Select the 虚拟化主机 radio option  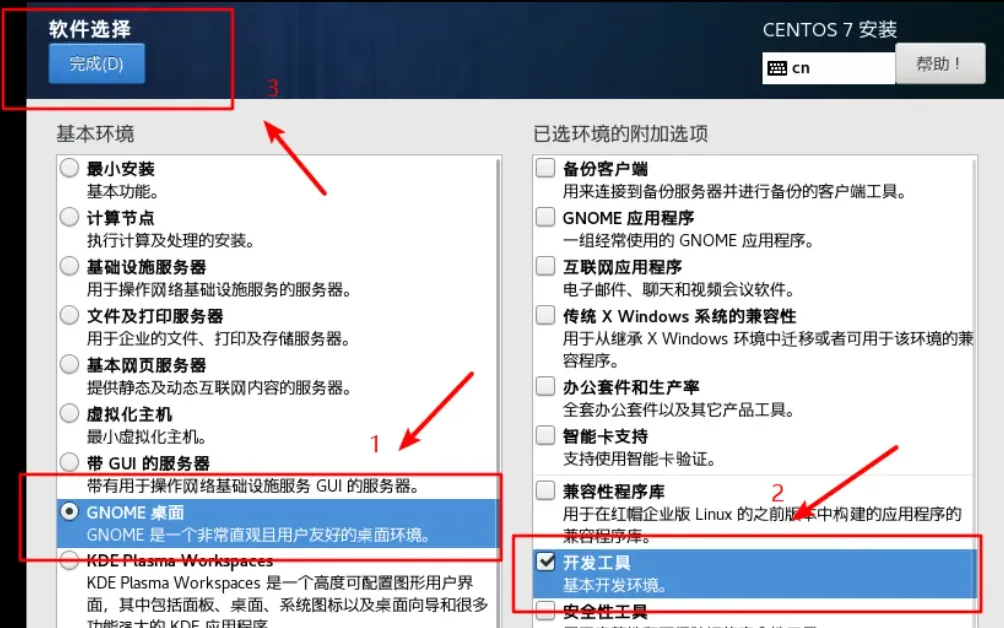point(69,414)
